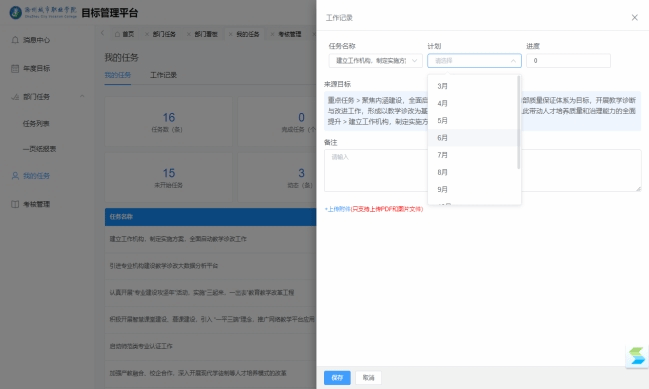Open the 任务名称 dropdown
Image resolution: width=649 pixels, height=389 pixels.
[x=375, y=60]
